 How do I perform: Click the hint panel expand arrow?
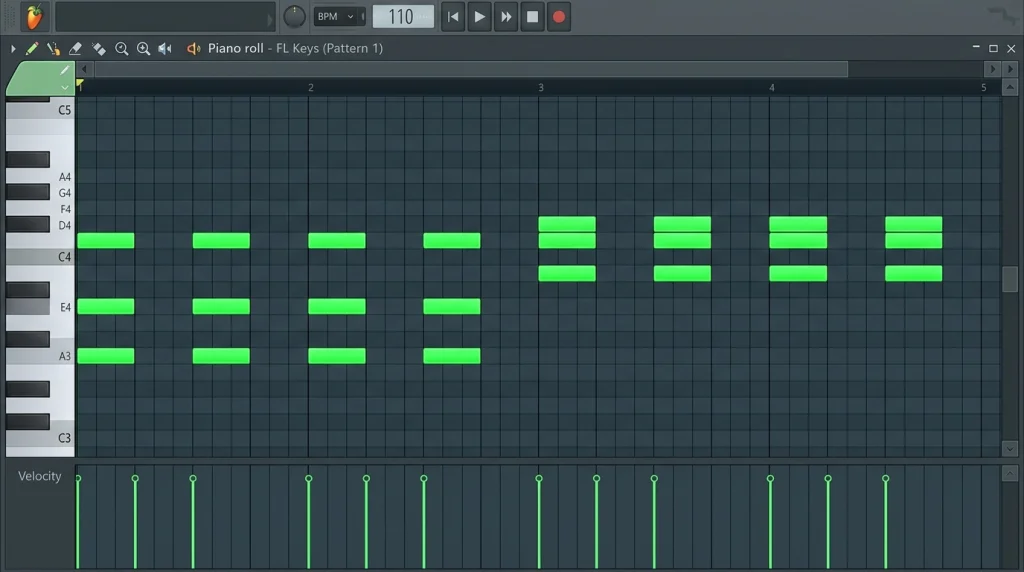[x=270, y=20]
